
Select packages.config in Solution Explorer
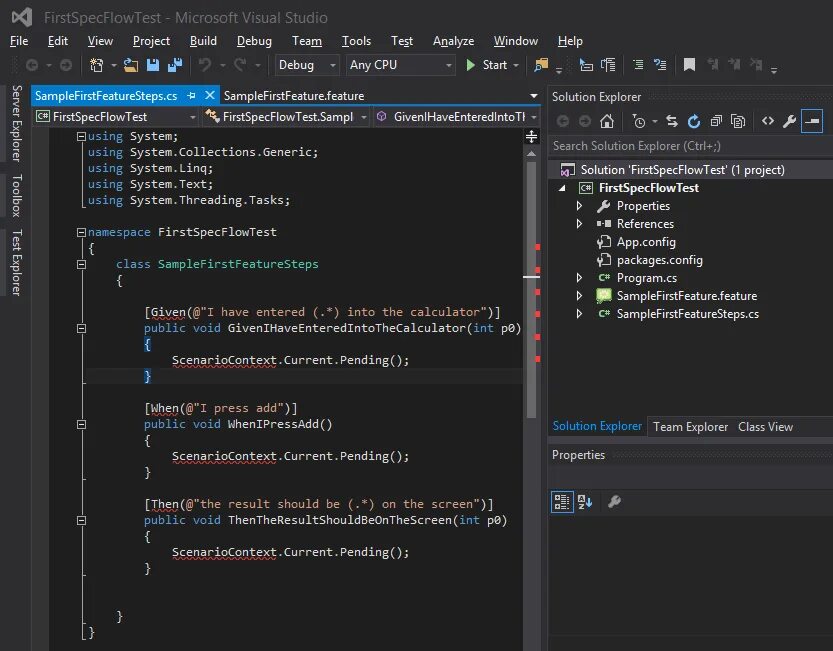coord(659,260)
